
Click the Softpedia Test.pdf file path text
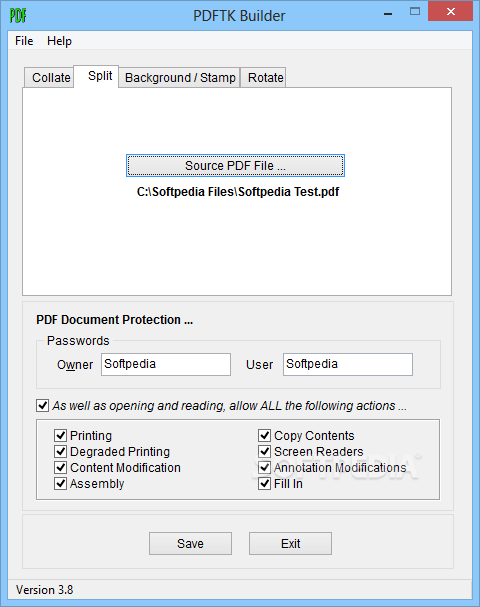point(238,192)
